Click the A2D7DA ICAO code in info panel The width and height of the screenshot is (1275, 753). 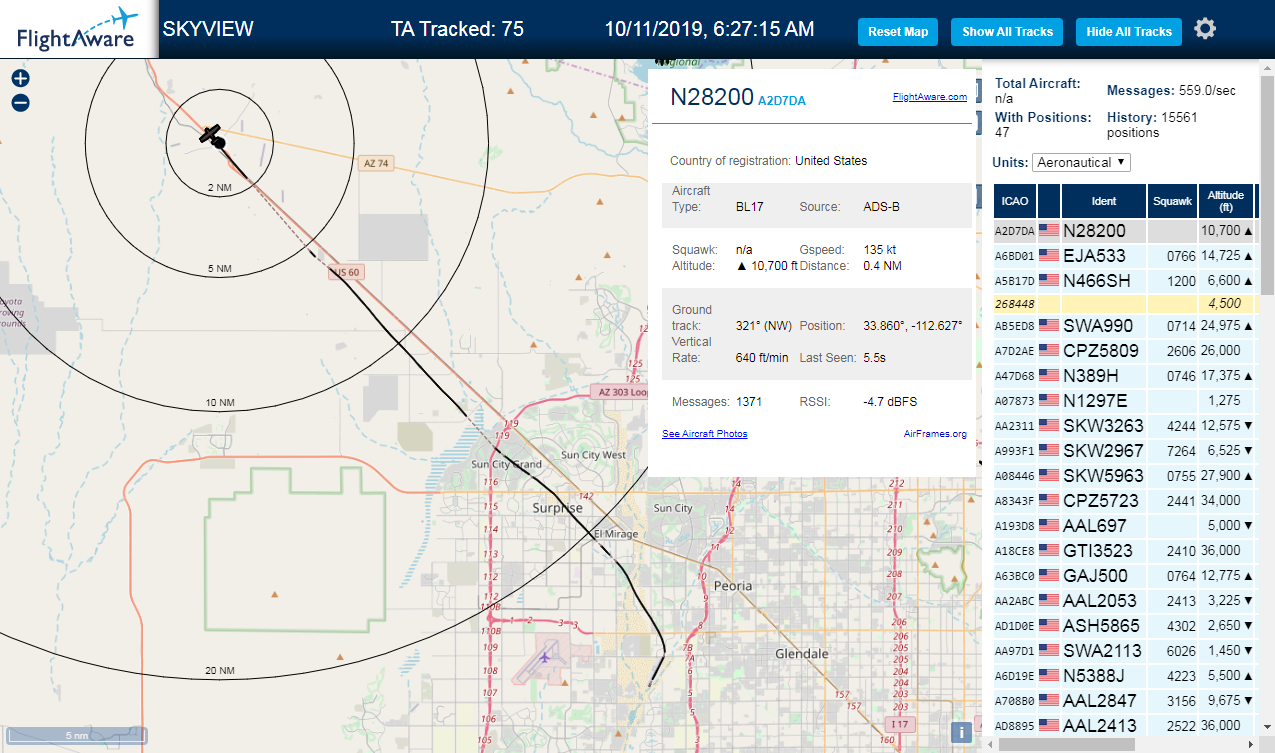pyautogui.click(x=782, y=101)
